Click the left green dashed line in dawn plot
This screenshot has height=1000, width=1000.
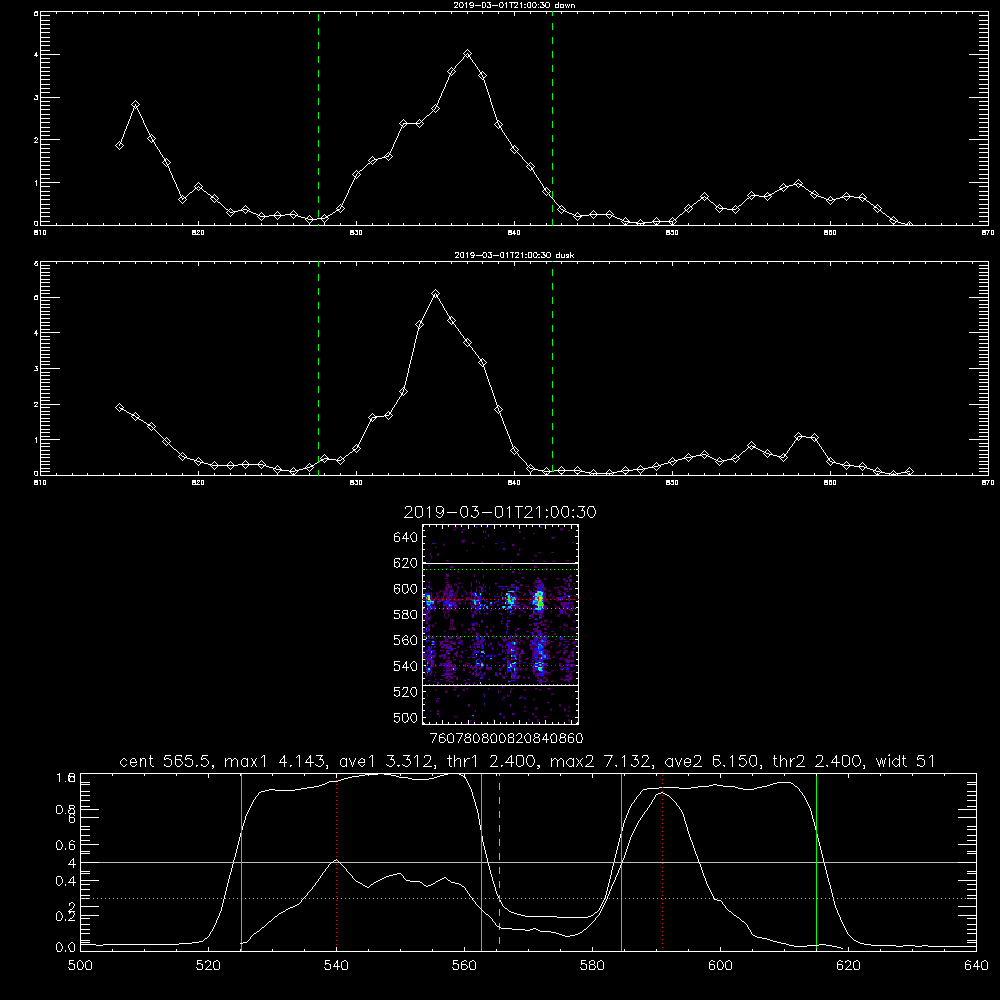point(318,118)
